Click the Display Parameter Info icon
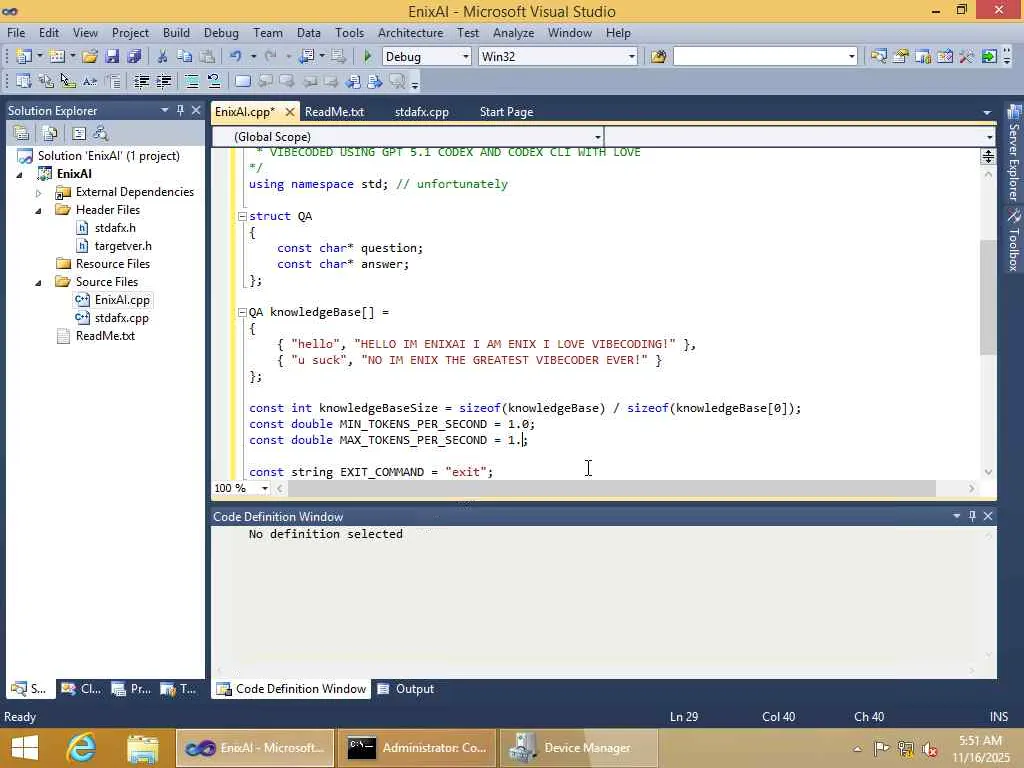 (46, 81)
